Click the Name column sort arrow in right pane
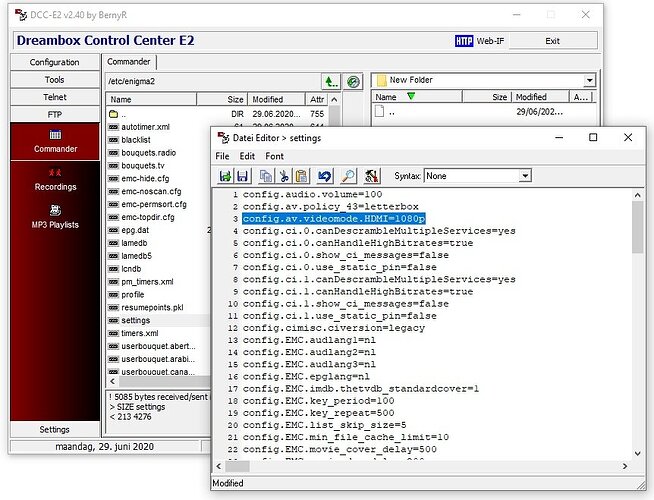Screen dimensions: 654x500 [x=411, y=96]
